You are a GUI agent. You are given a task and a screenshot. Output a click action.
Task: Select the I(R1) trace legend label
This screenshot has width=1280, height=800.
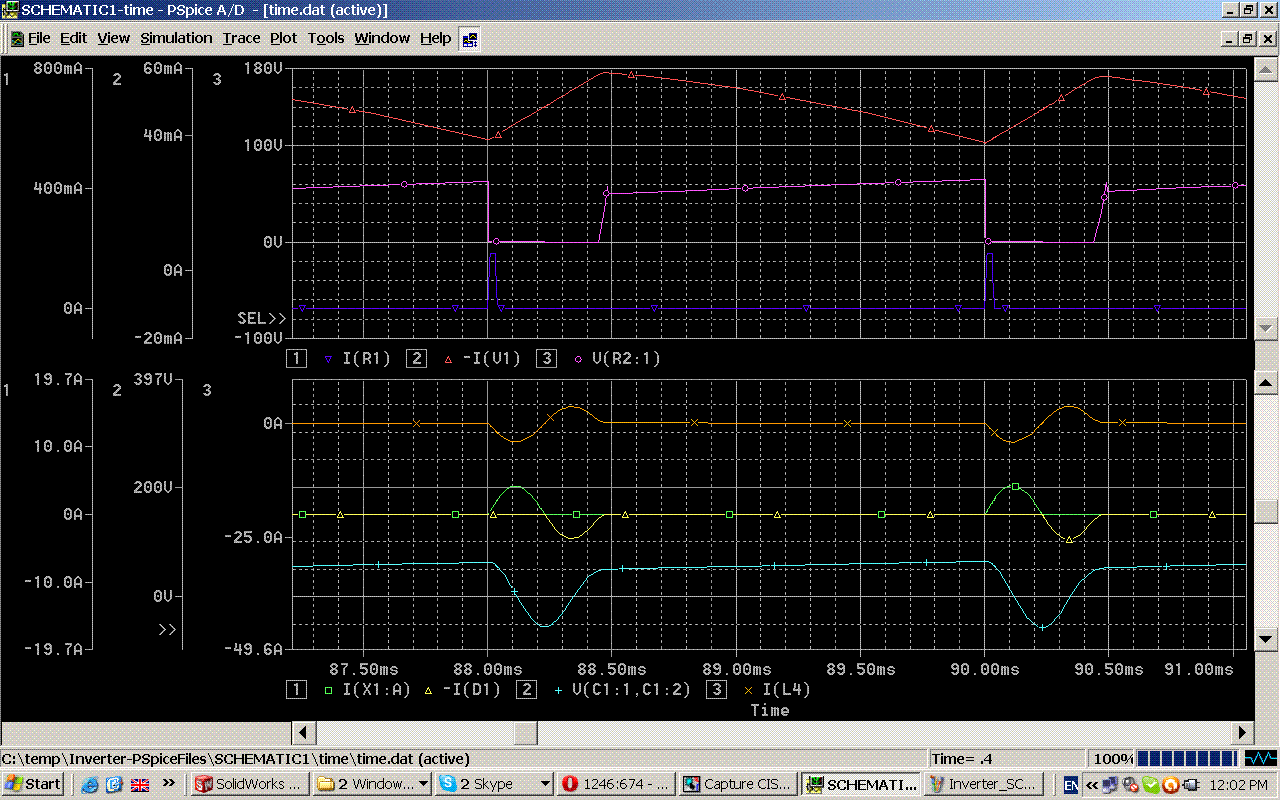[366, 358]
